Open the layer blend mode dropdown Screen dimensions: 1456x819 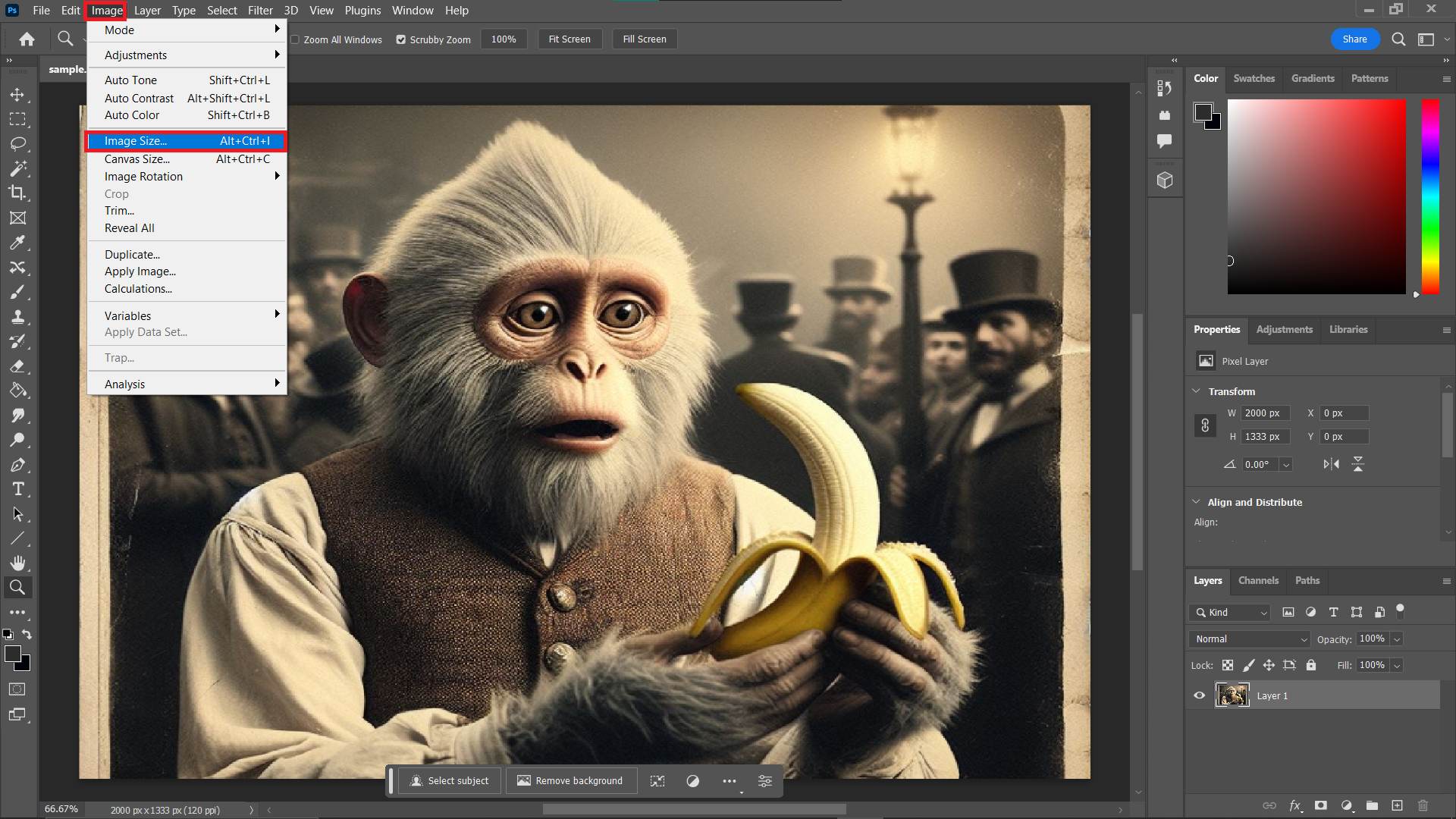(x=1248, y=639)
